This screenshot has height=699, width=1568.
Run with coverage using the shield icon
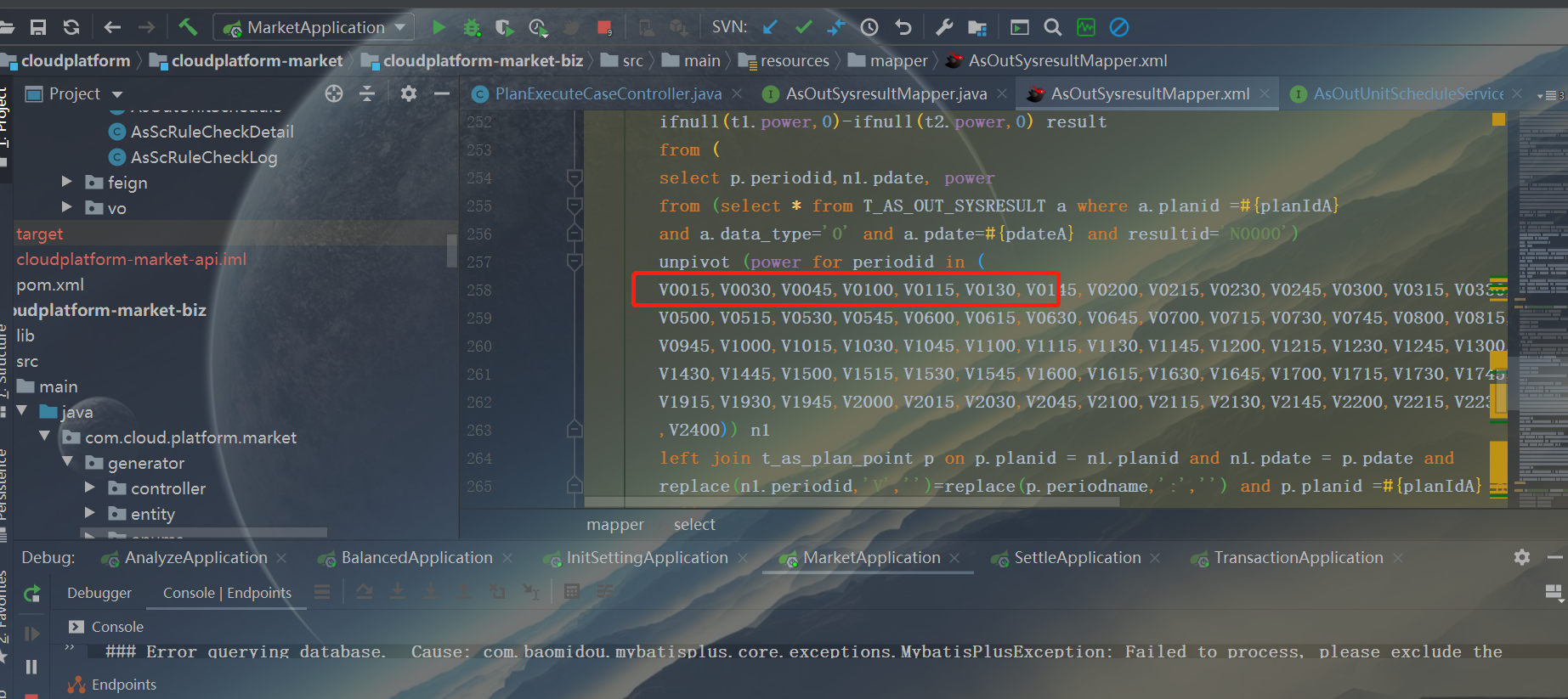click(x=505, y=27)
